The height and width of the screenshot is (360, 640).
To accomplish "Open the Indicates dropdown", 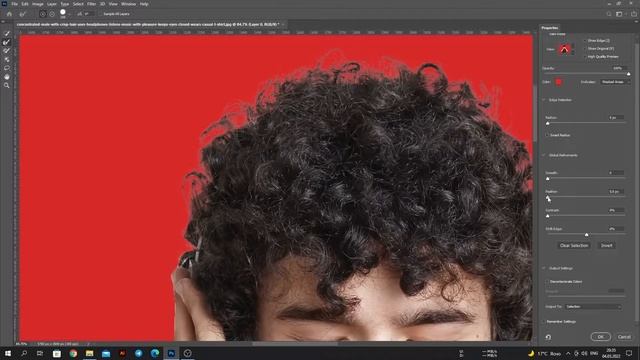I will [x=615, y=82].
